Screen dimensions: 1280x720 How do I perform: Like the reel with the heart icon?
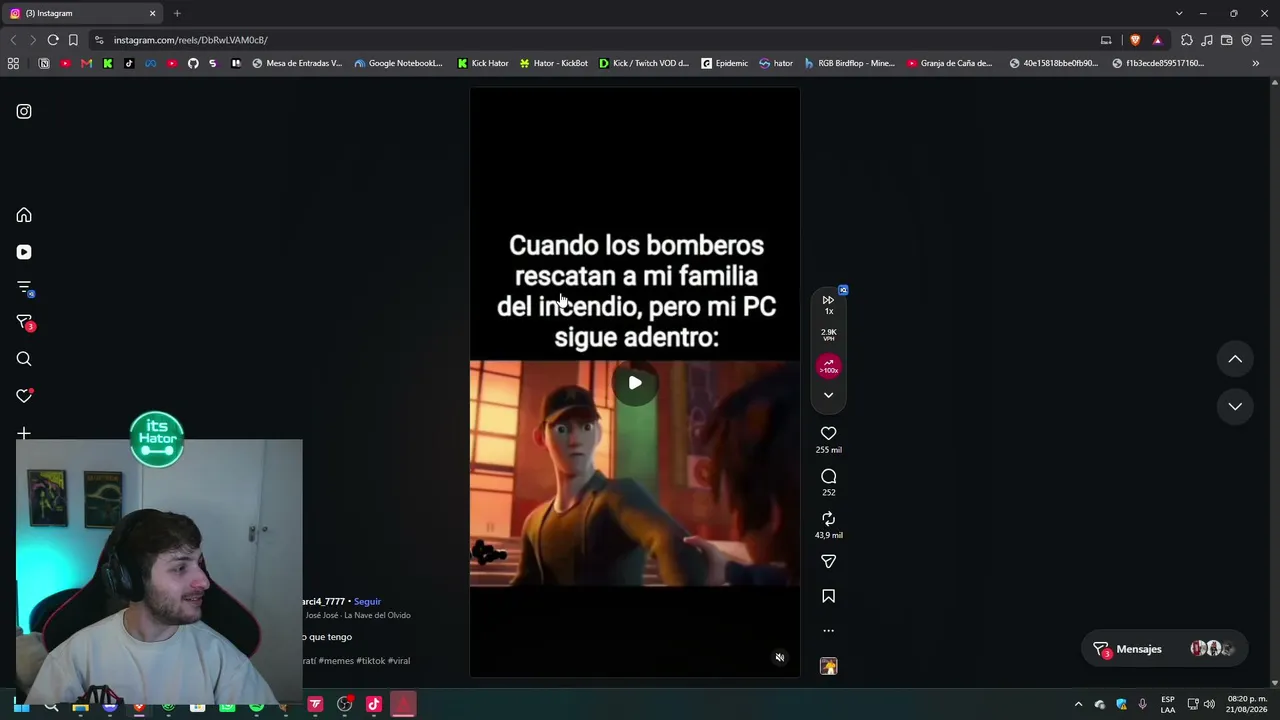point(828,433)
